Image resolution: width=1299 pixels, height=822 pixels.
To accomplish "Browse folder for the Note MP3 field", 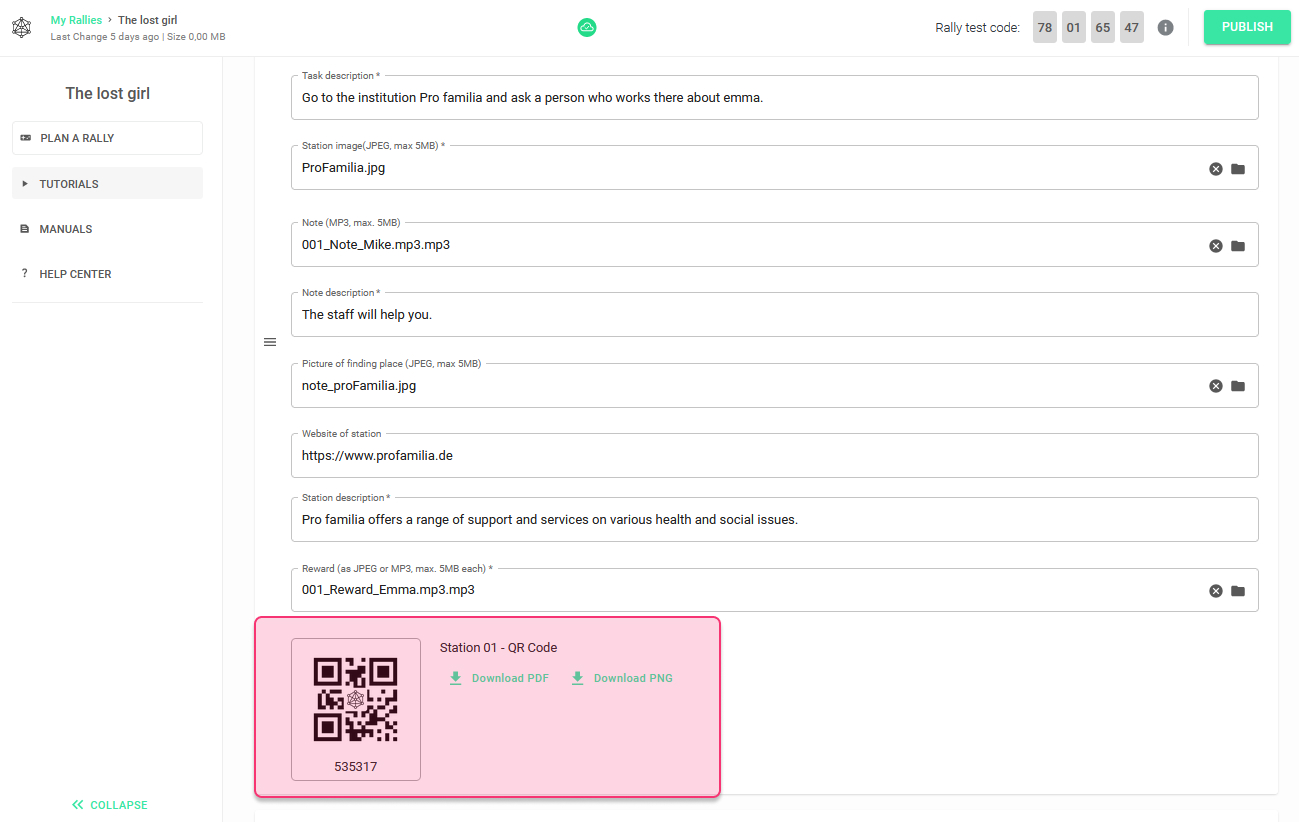I will coord(1238,246).
